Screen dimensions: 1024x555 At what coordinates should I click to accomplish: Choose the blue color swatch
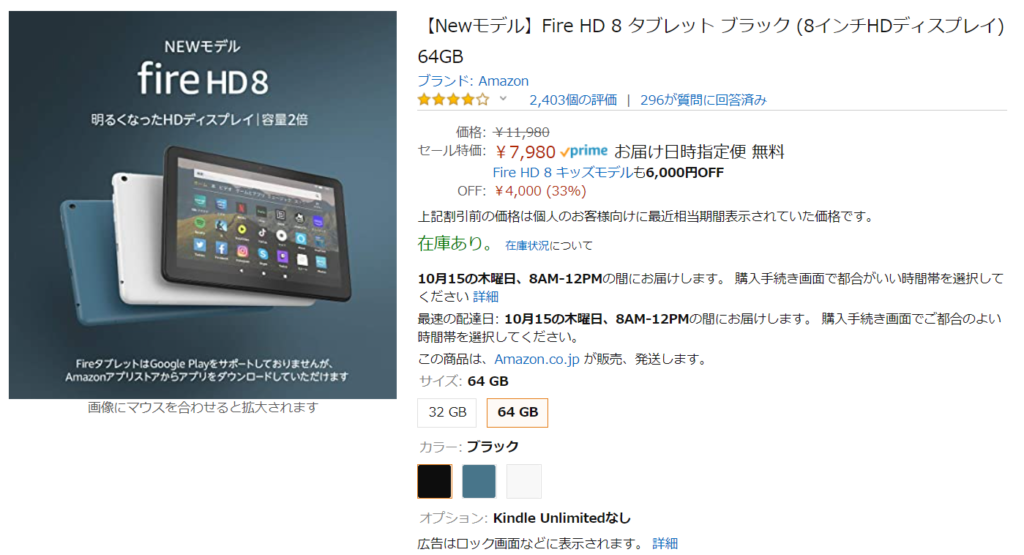tap(479, 481)
